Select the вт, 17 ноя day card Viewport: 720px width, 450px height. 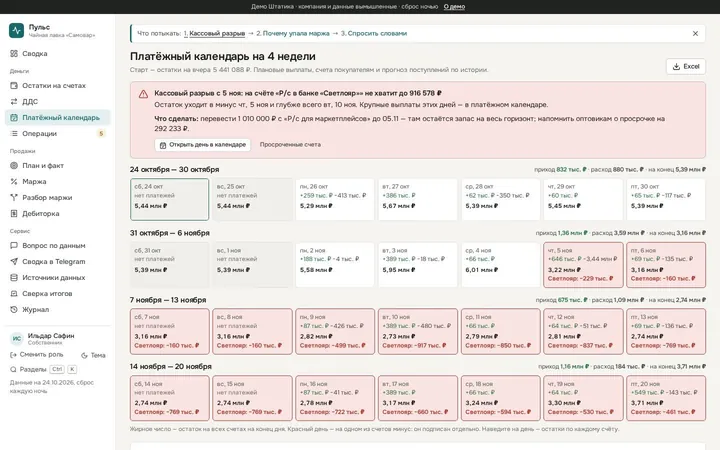tap(417, 398)
